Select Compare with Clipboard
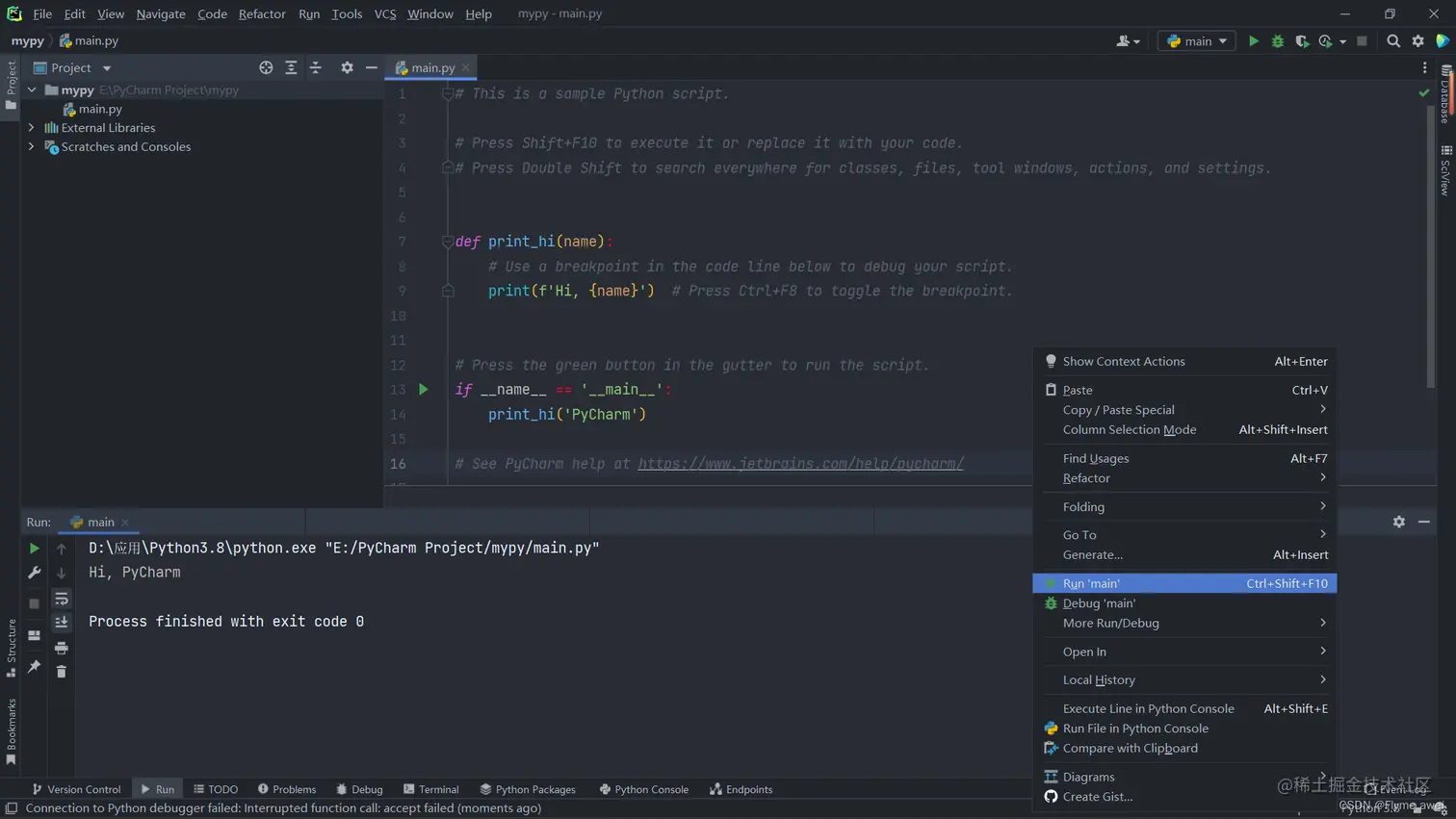 [x=1184, y=748]
